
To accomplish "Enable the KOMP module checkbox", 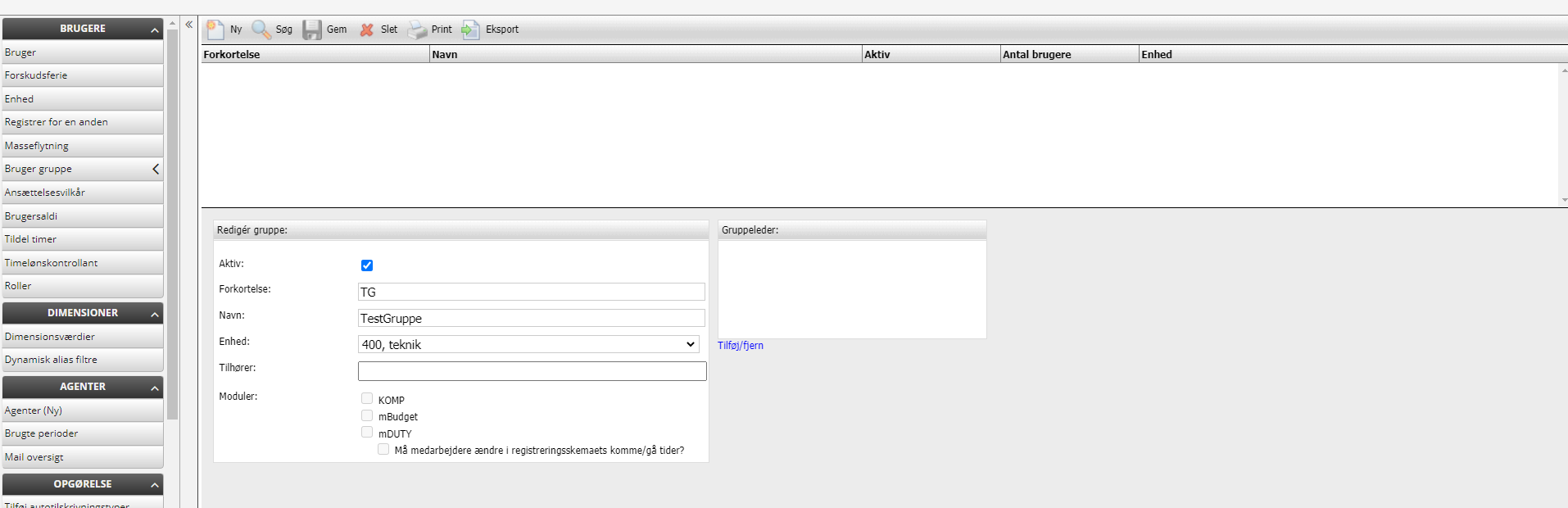I will click(x=367, y=399).
